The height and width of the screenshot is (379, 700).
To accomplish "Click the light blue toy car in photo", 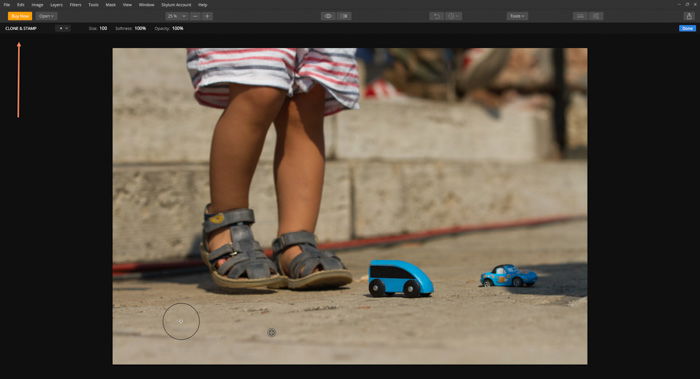I will 400,279.
